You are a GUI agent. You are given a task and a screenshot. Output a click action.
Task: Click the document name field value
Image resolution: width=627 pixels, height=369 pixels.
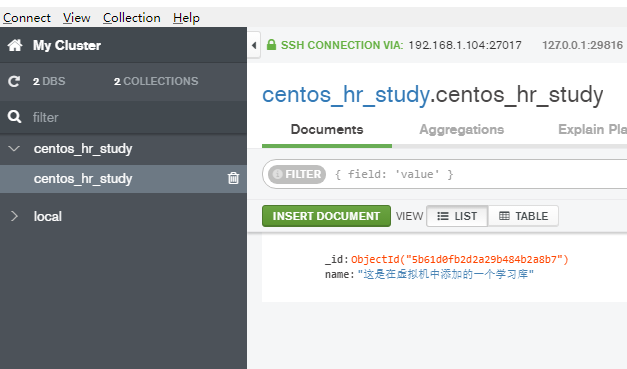coord(445,274)
